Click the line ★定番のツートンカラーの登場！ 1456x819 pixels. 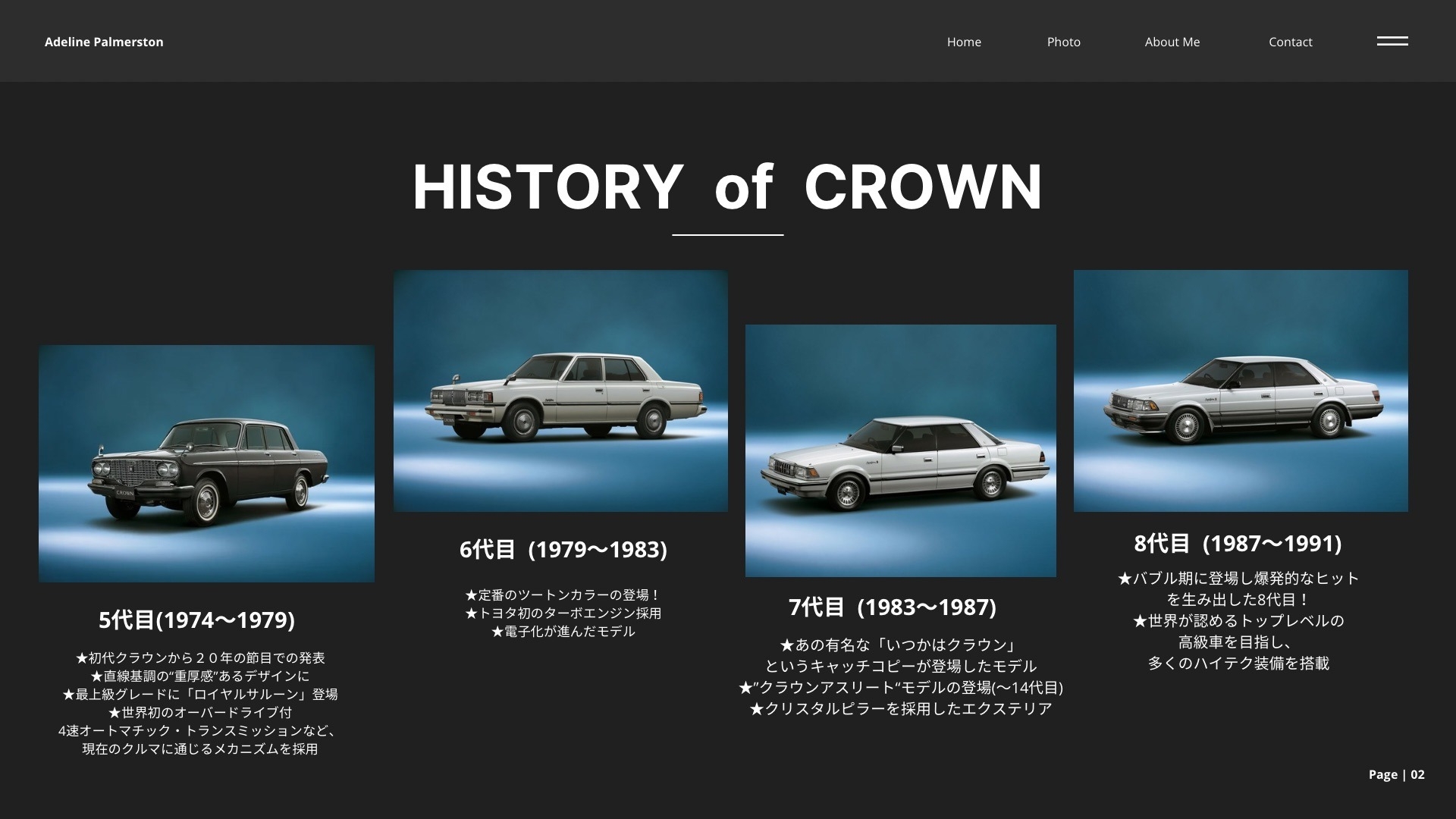(563, 595)
